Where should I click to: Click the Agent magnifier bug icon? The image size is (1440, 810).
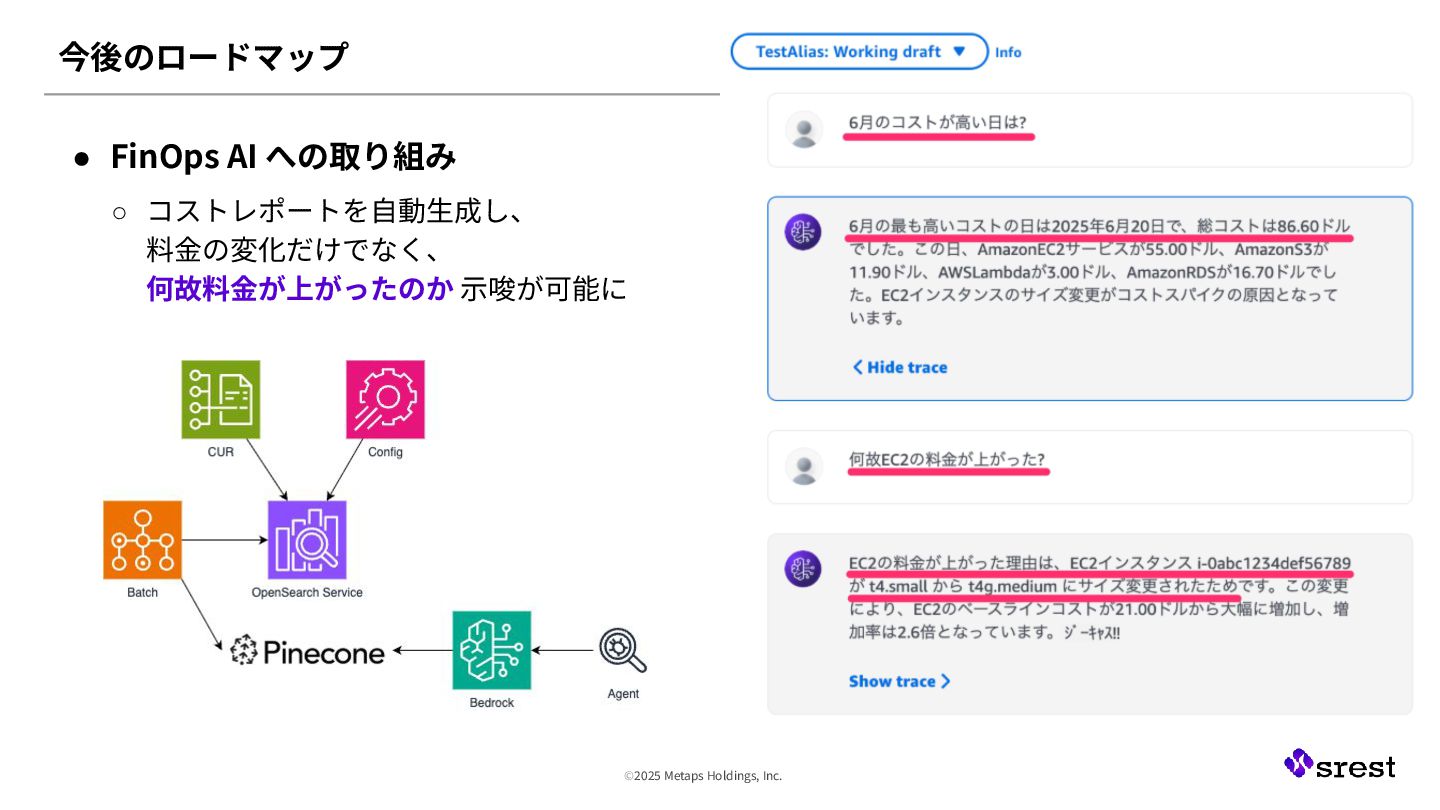[623, 651]
